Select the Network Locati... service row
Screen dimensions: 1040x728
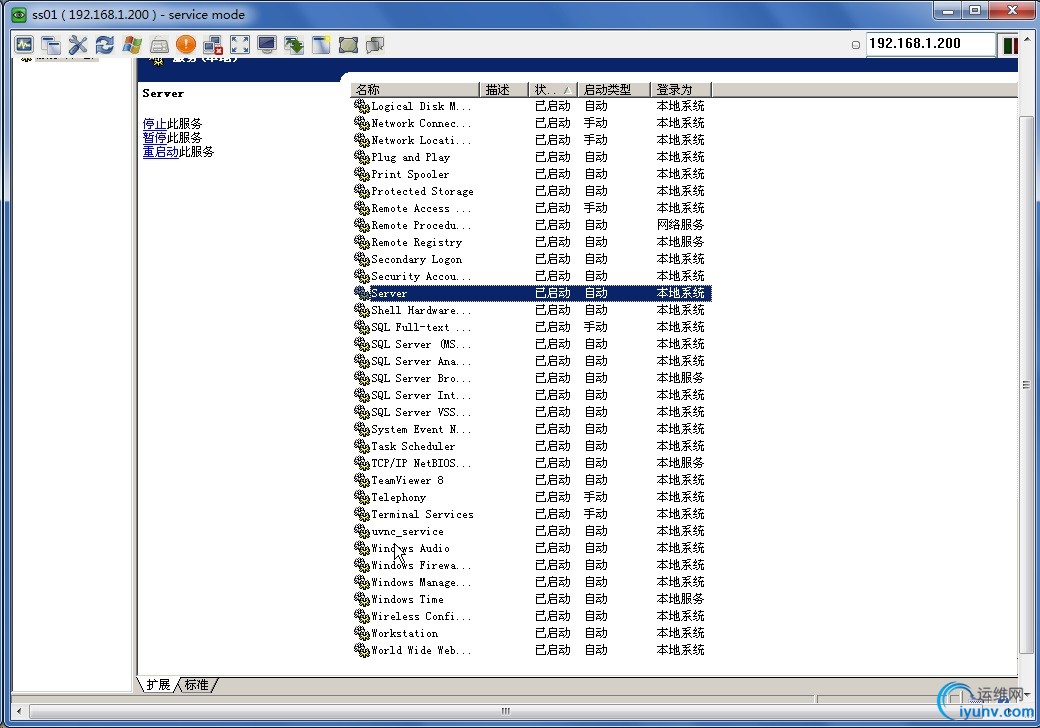(x=531, y=140)
